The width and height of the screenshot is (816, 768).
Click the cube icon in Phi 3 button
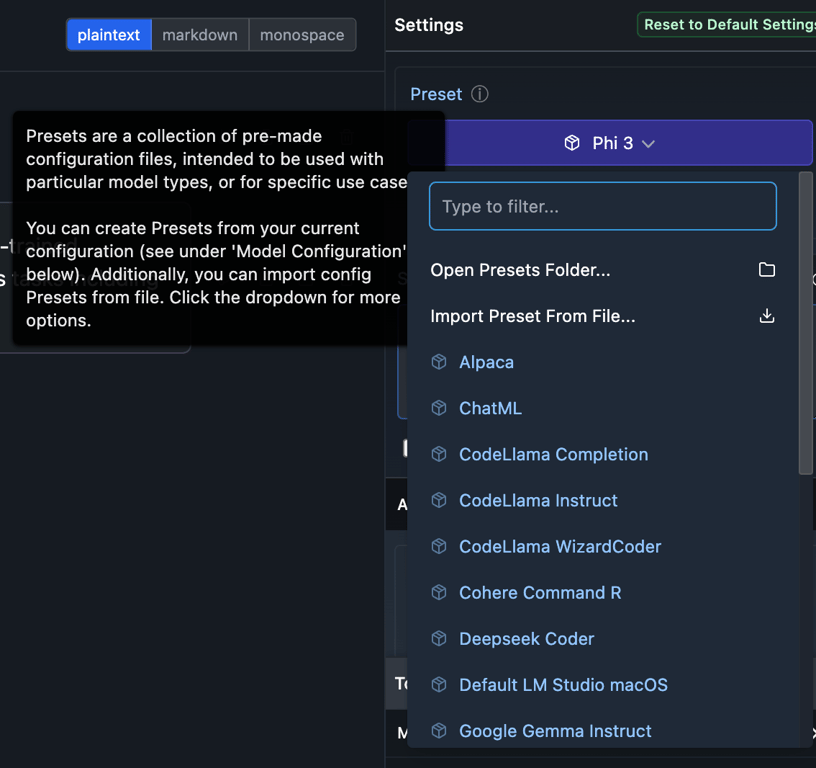pos(572,143)
